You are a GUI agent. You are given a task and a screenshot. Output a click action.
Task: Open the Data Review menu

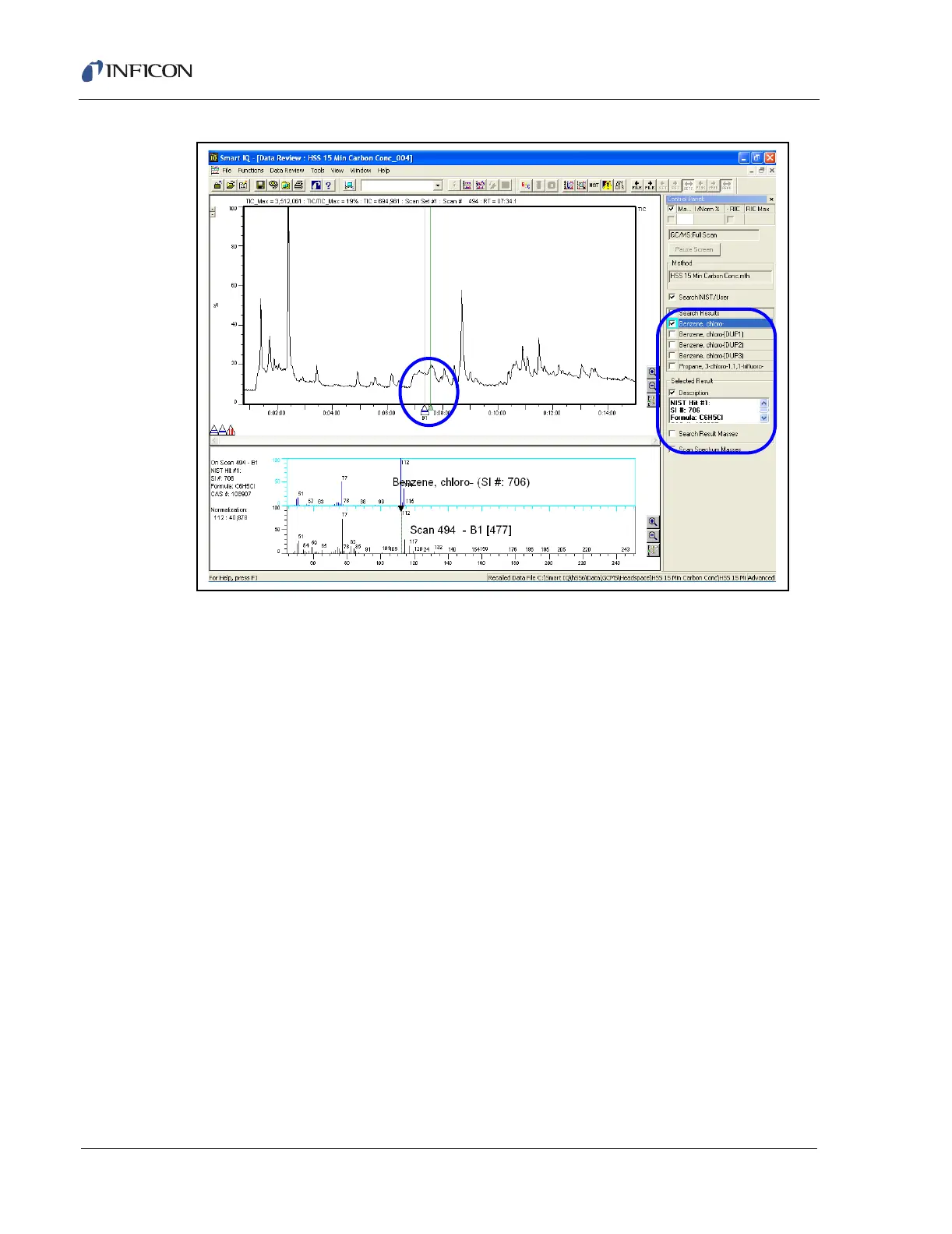pos(287,170)
